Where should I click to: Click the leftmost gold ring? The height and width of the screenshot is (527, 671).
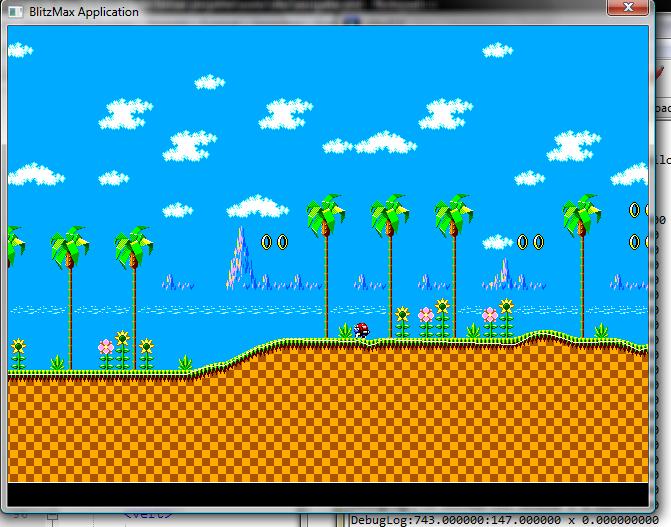coord(267,242)
